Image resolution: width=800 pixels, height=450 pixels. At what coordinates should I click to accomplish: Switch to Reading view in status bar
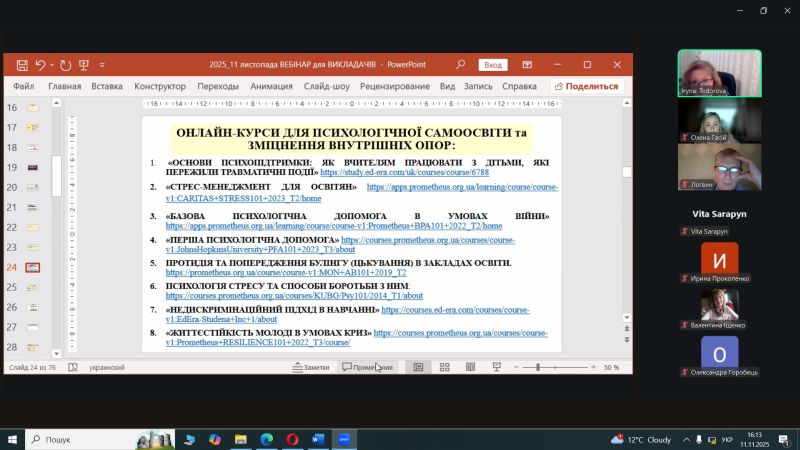(x=470, y=368)
